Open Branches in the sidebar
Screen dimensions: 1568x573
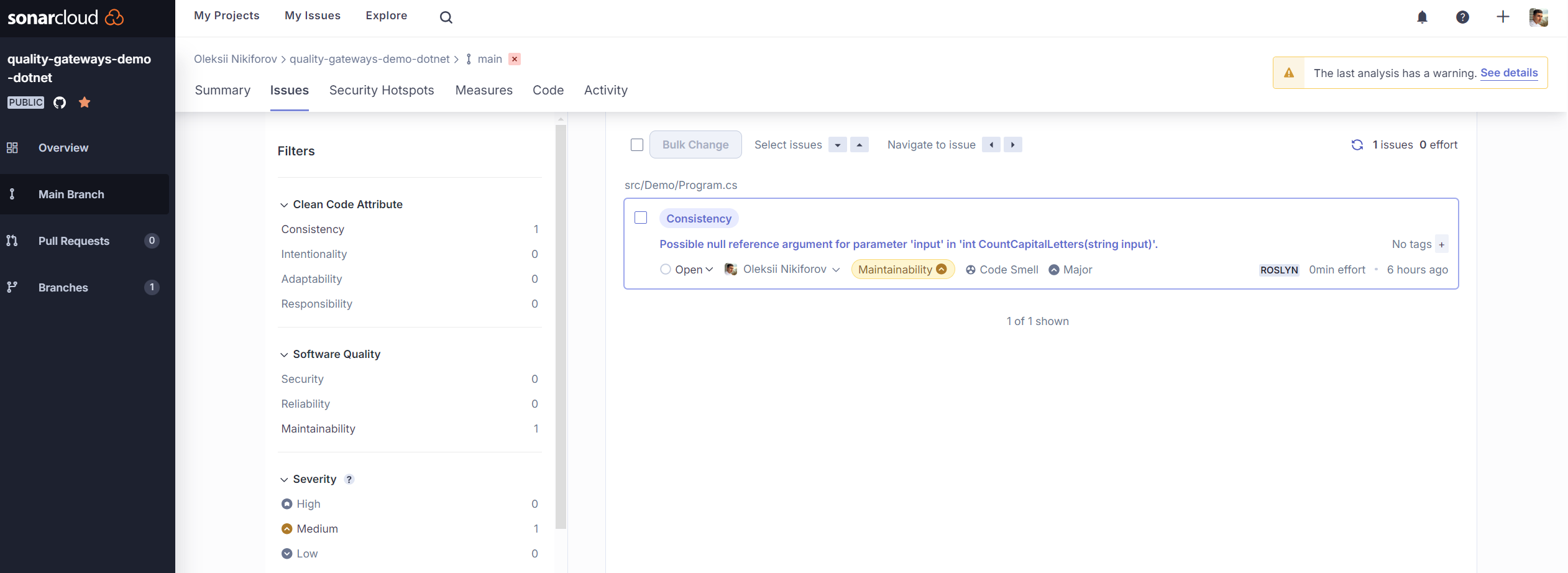coord(85,288)
